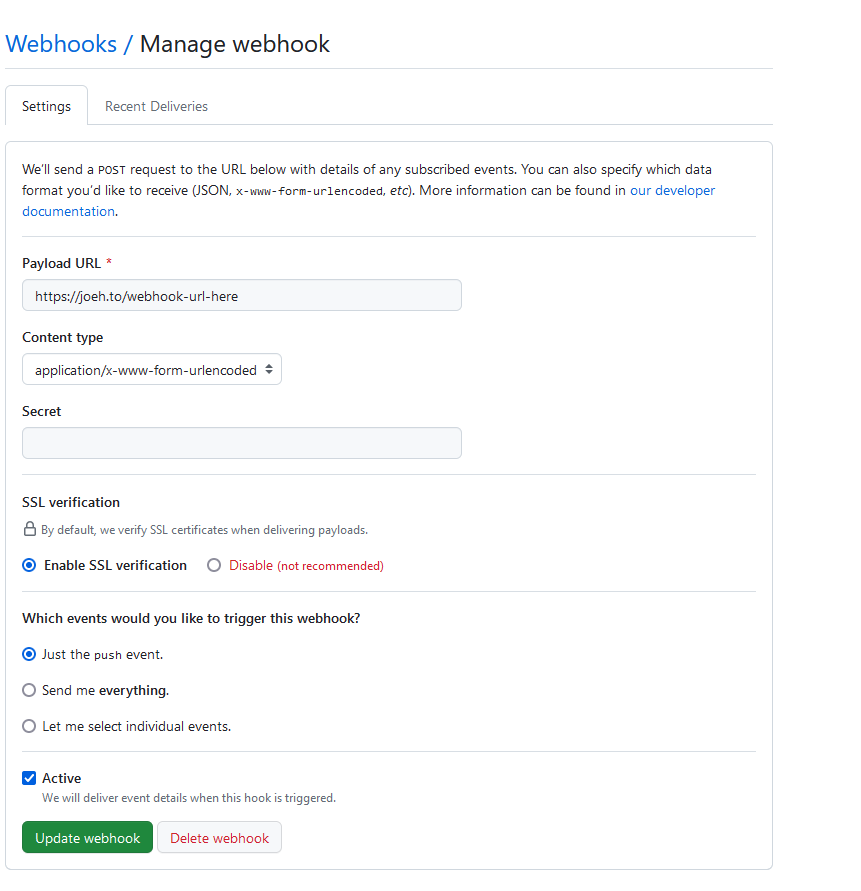Click the Manage webhook page heading
Viewport: 861px width, 891px height.
[235, 44]
